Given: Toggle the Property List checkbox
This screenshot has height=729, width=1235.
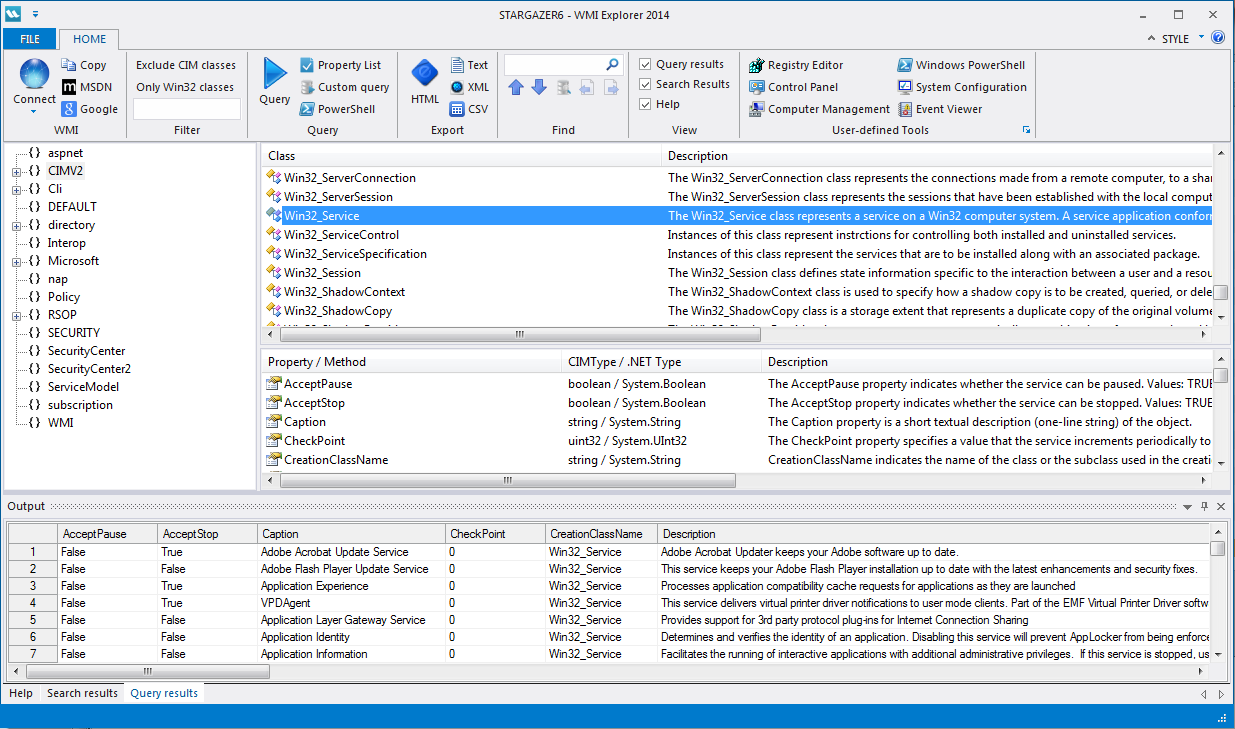Looking at the screenshot, I should tap(307, 65).
